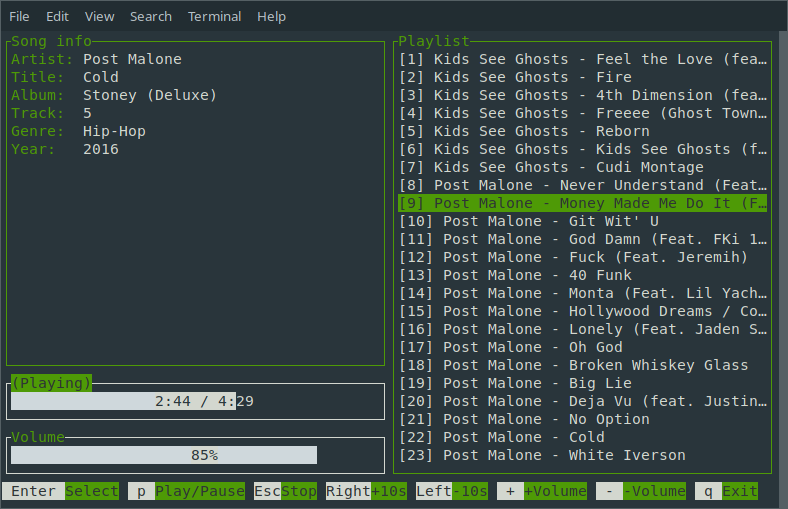
Task: Select playlist item 4 Freeee (Ghost Town
Action: (x=583, y=114)
